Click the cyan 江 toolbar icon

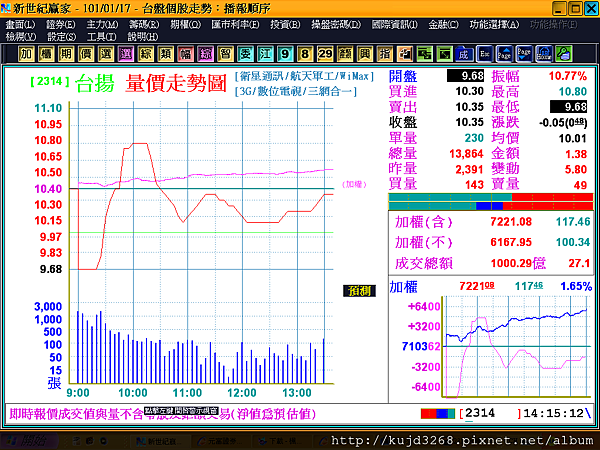(265, 54)
